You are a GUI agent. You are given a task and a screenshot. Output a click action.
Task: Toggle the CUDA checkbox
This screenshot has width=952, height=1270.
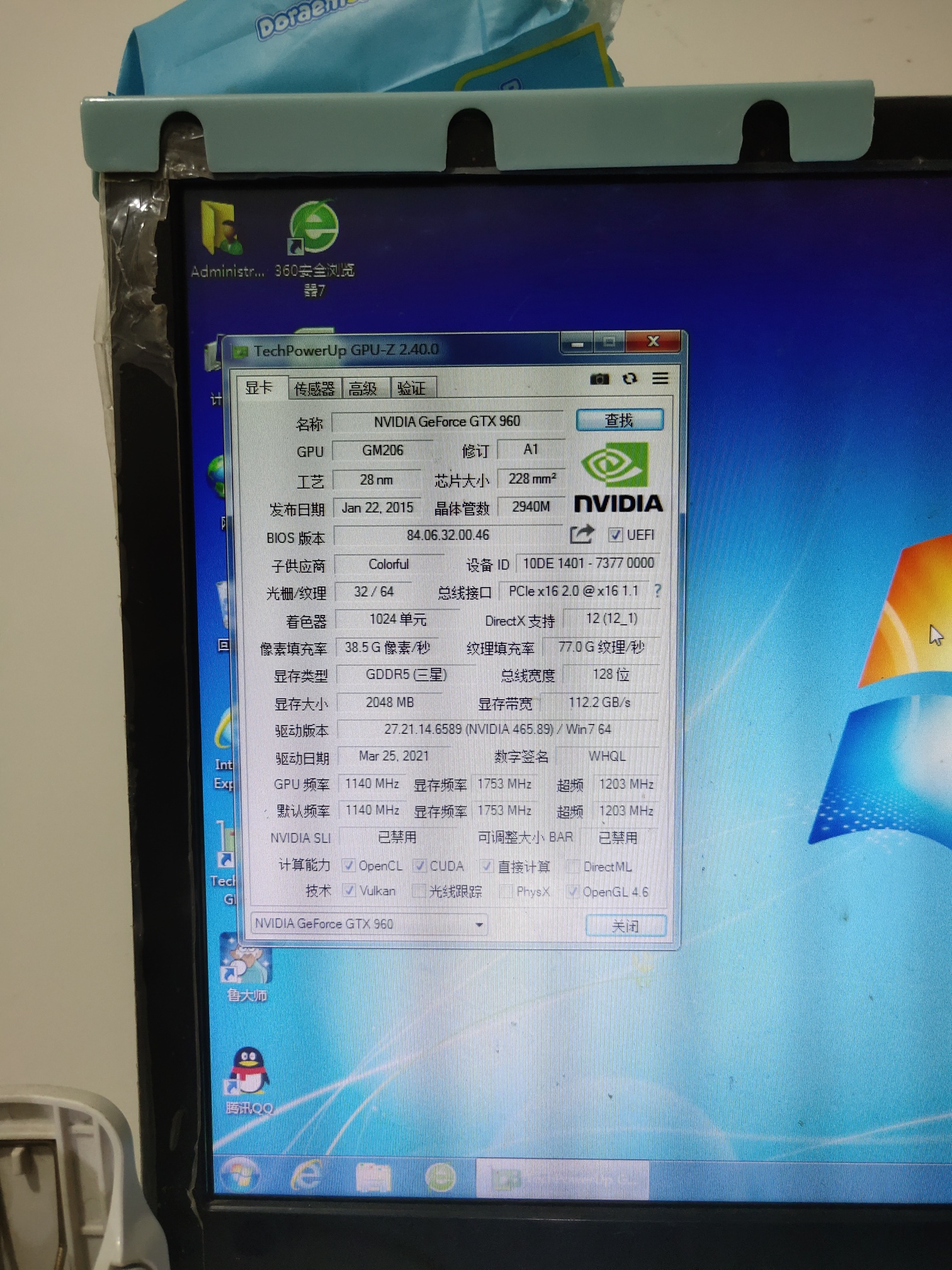coord(419,866)
